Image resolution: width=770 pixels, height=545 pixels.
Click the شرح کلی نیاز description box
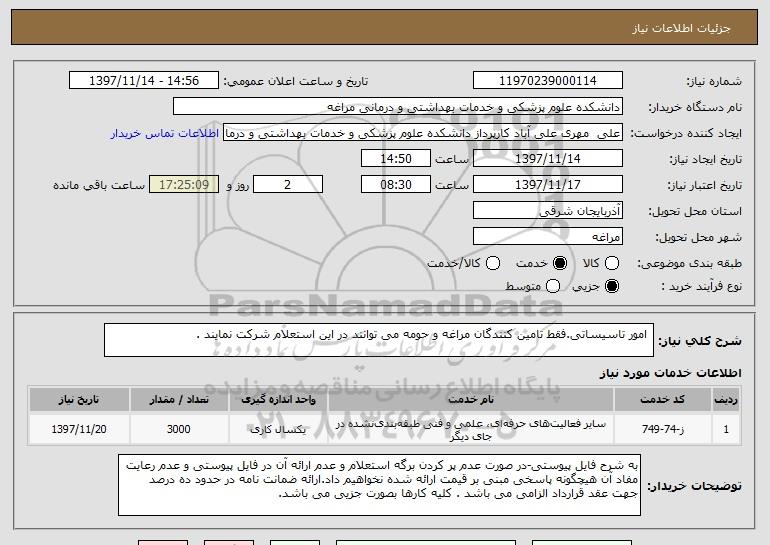[379, 340]
